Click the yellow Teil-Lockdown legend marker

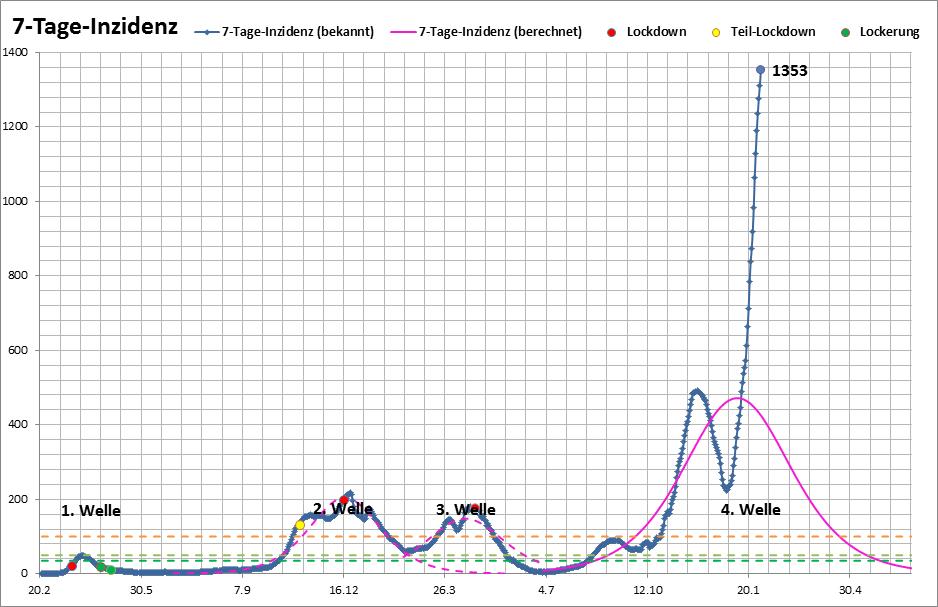[716, 32]
